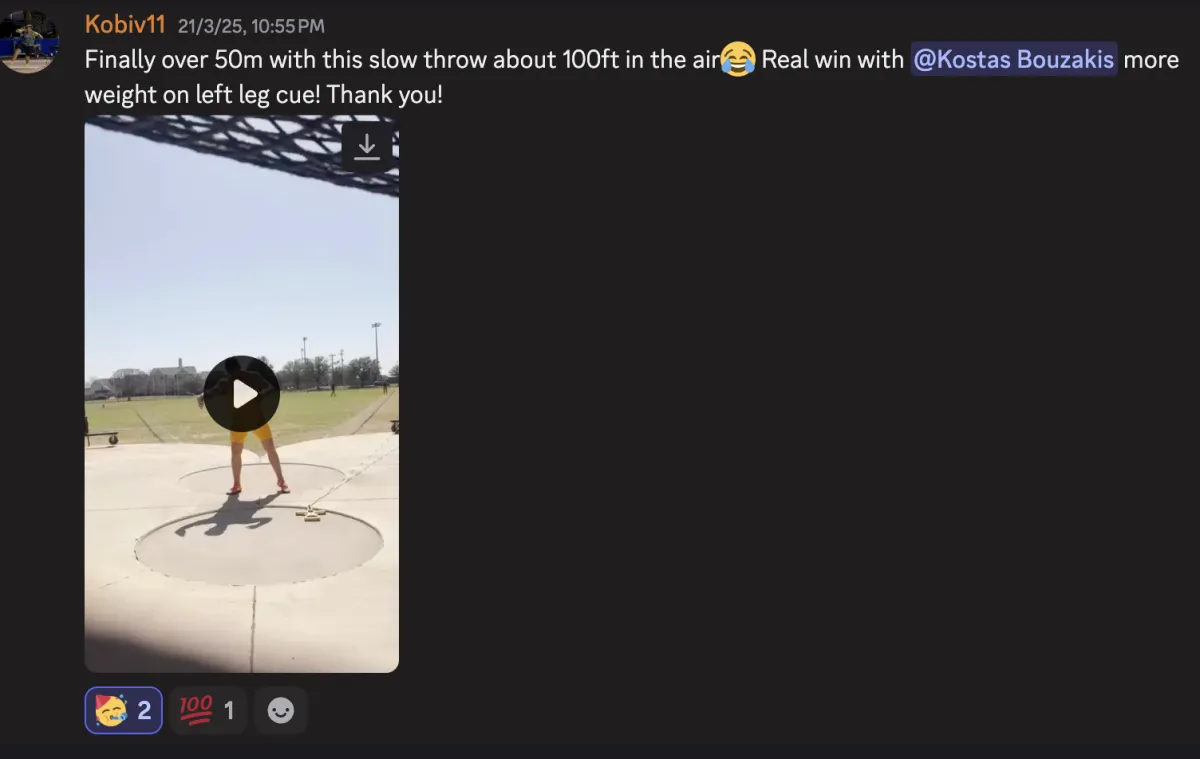Click the red 100 emoji icon
1200x759 pixels.
(195, 711)
